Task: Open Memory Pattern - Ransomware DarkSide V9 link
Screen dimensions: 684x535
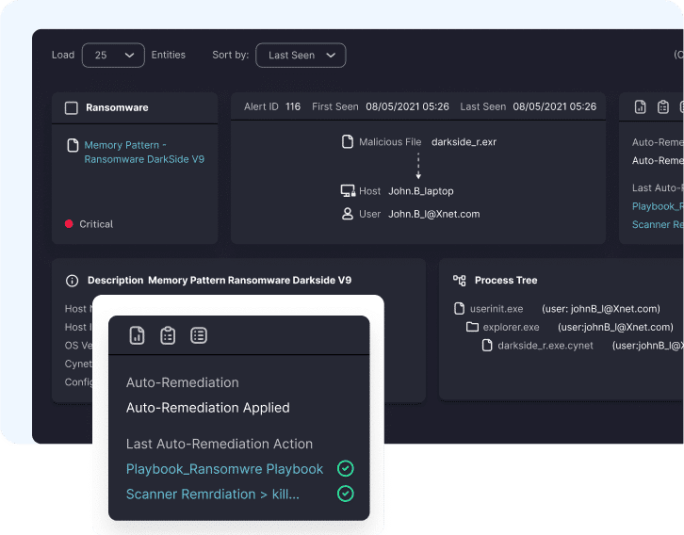Action: click(143, 152)
